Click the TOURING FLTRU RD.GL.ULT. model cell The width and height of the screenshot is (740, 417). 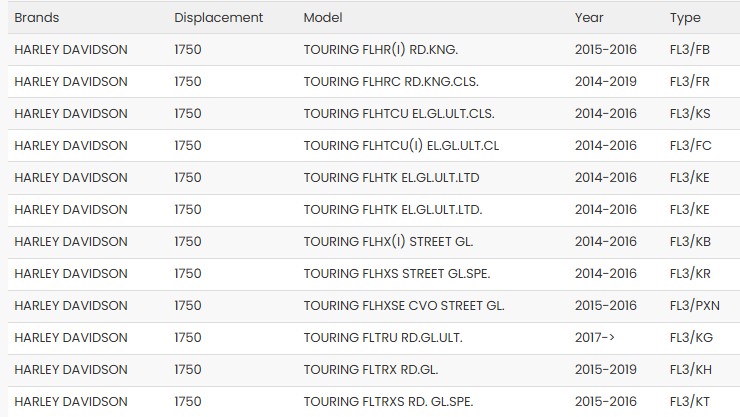[x=383, y=338]
